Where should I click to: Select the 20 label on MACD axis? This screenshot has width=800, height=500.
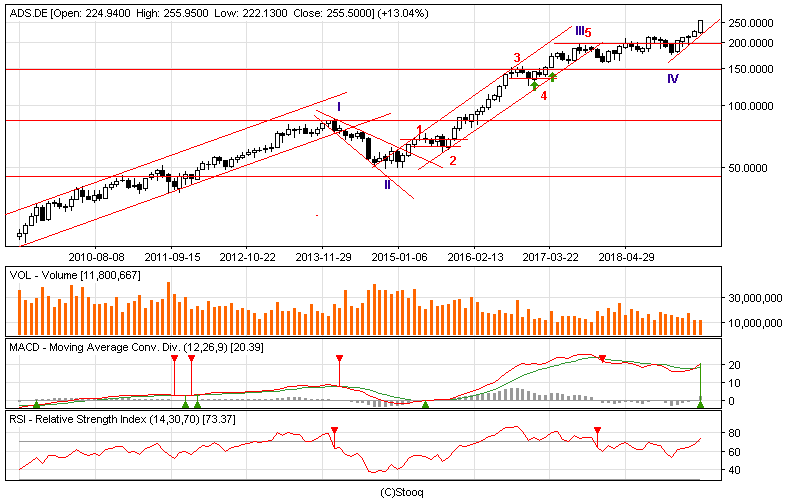(x=734, y=365)
